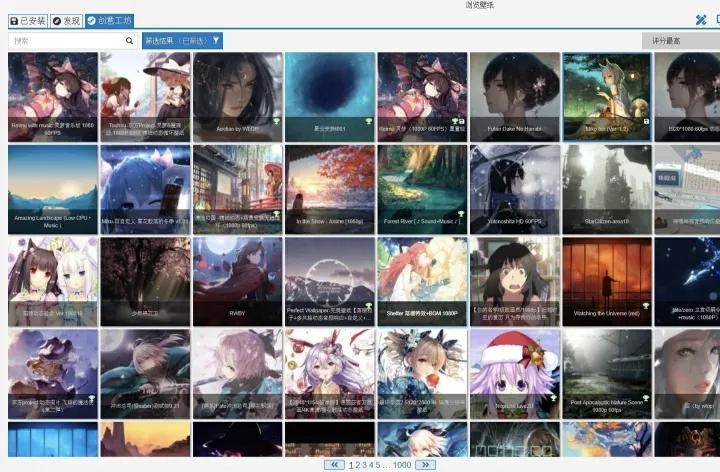Select the 'Amazing Landscape (Low CPU + Music)' wallpaper
The height and width of the screenshot is (472, 720).
tap(53, 190)
